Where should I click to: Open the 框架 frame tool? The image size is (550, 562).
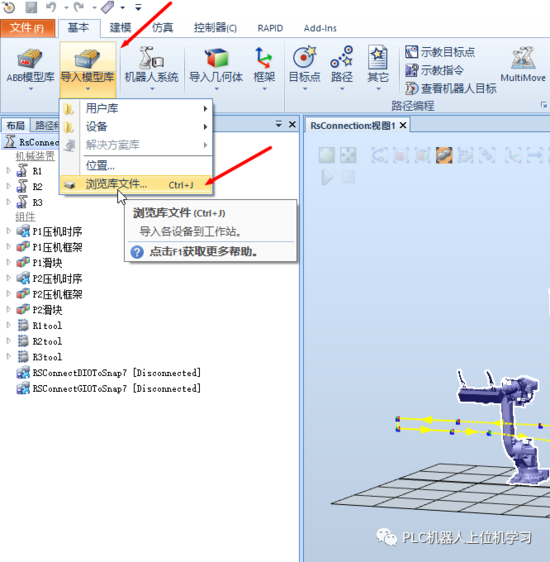tap(264, 67)
